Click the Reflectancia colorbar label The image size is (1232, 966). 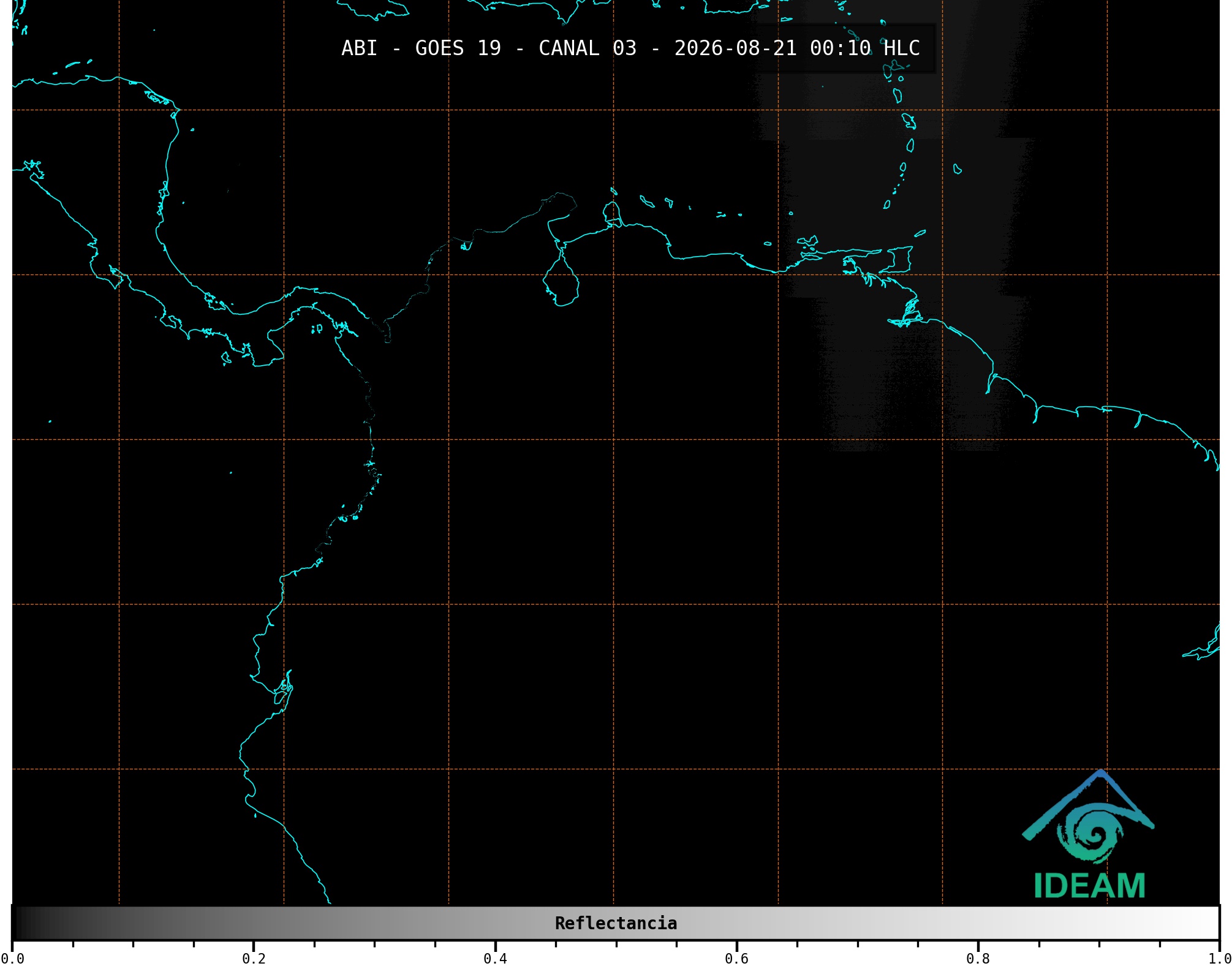point(616,923)
